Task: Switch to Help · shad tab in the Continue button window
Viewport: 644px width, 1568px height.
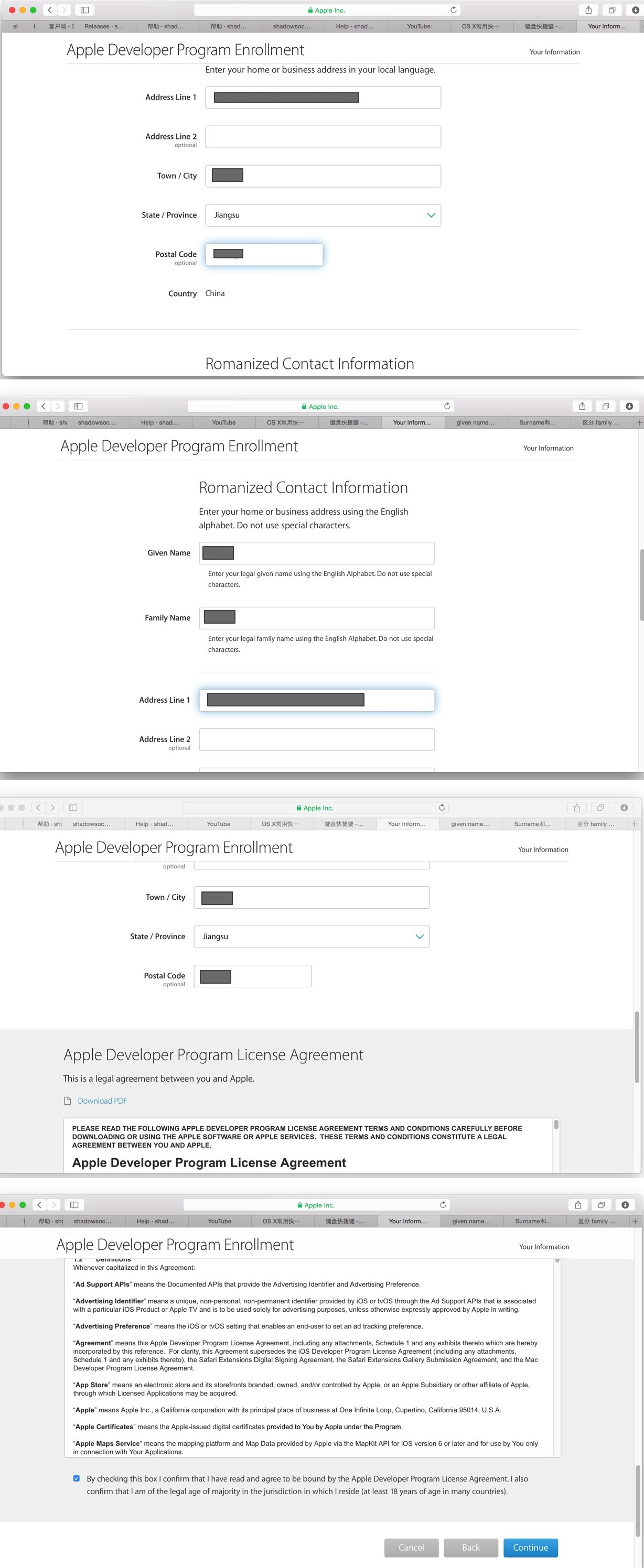Action: point(155,1221)
